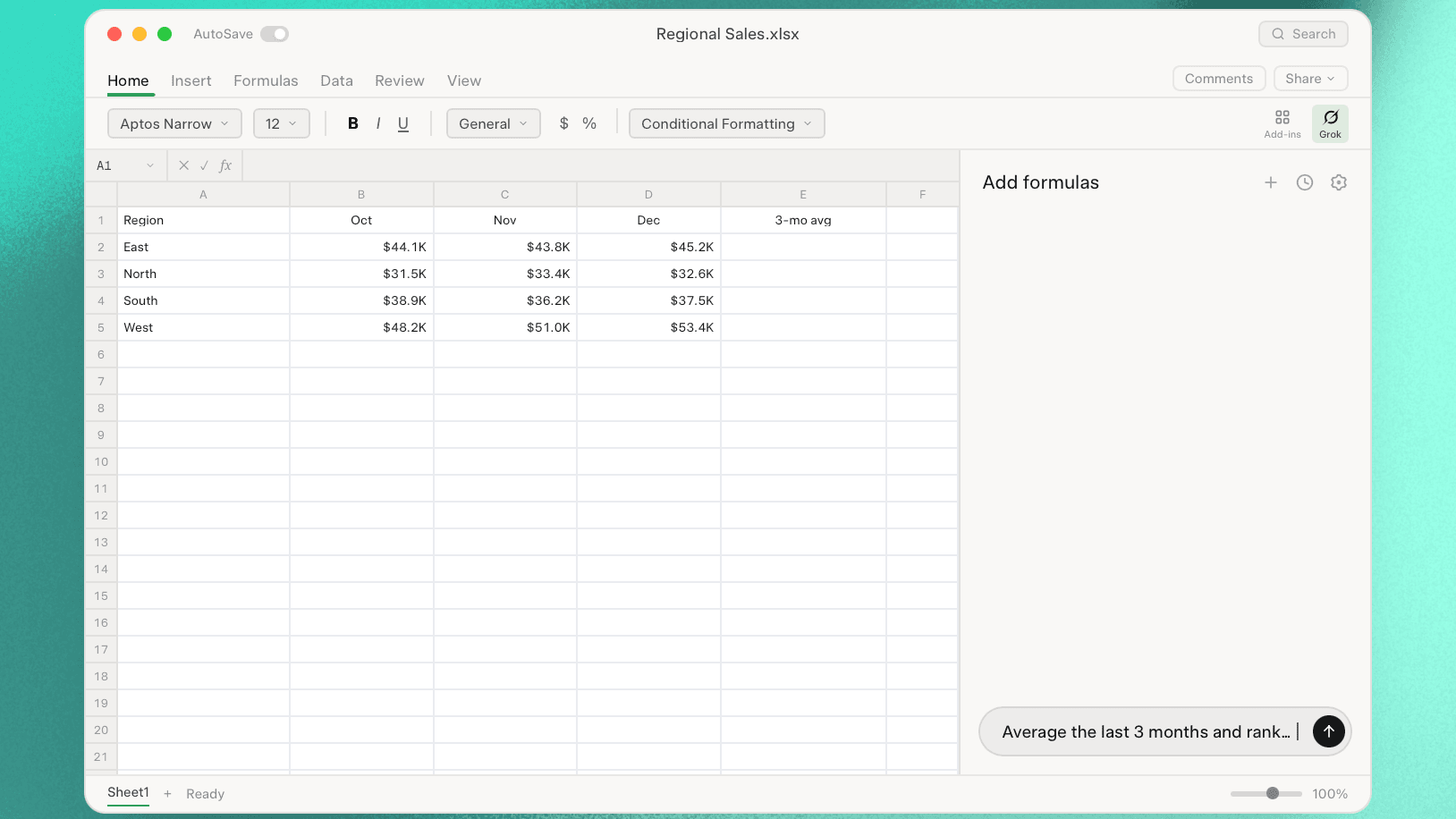Select the '3-mo avg' header cell
Screen dimensions: 1456x819
pyautogui.click(x=803, y=220)
